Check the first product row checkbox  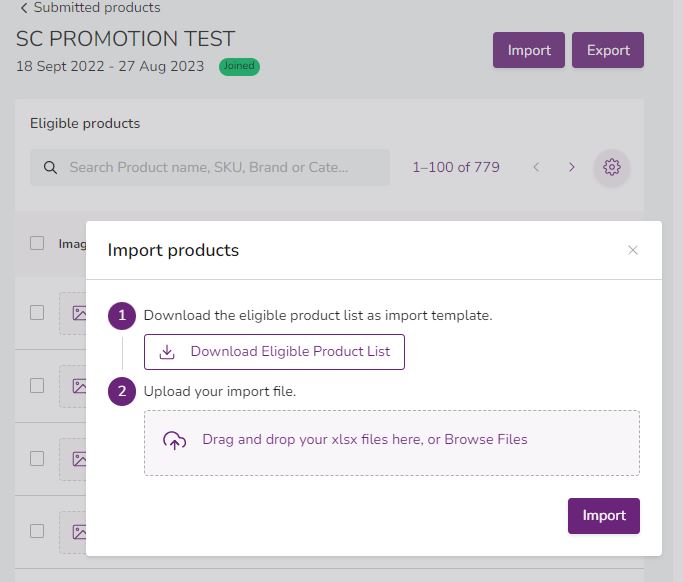37,313
